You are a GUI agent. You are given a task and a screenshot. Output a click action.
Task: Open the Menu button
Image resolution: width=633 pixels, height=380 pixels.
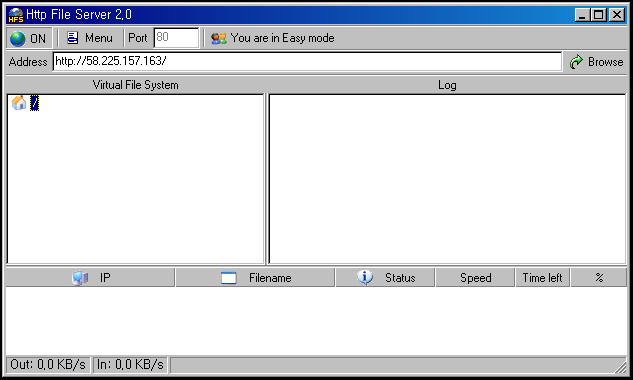90,38
